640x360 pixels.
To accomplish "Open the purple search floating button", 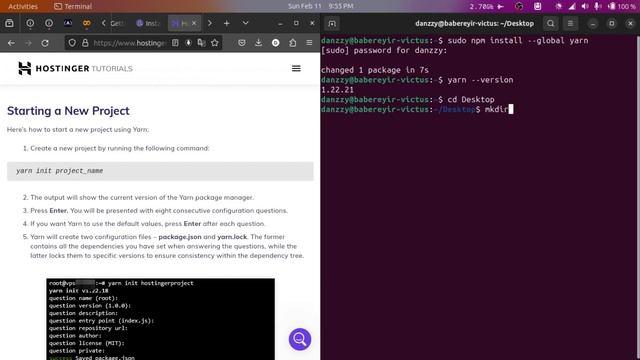I will tap(300, 339).
